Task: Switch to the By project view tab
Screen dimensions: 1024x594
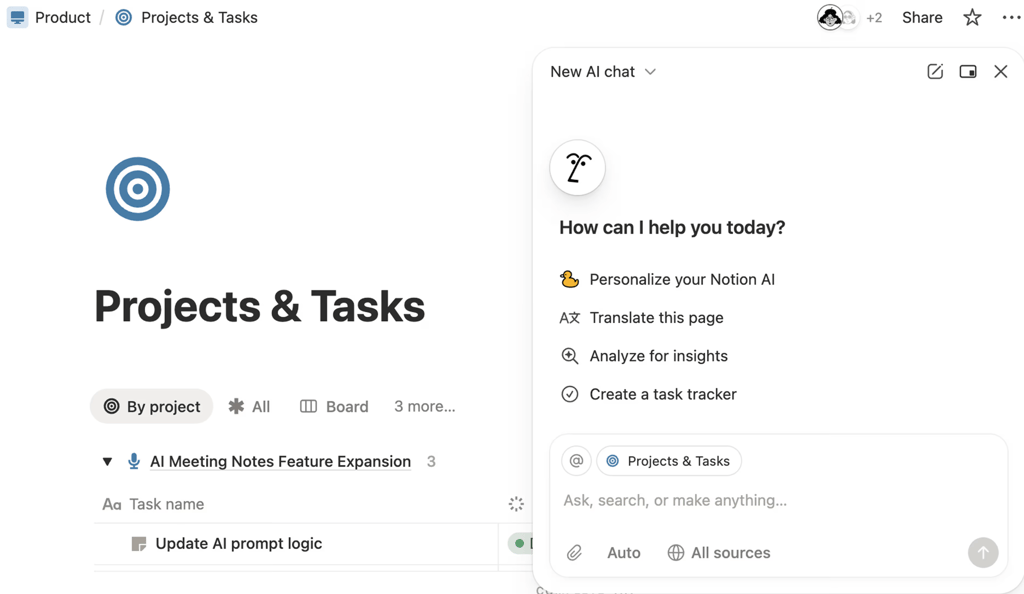Action: [x=151, y=406]
